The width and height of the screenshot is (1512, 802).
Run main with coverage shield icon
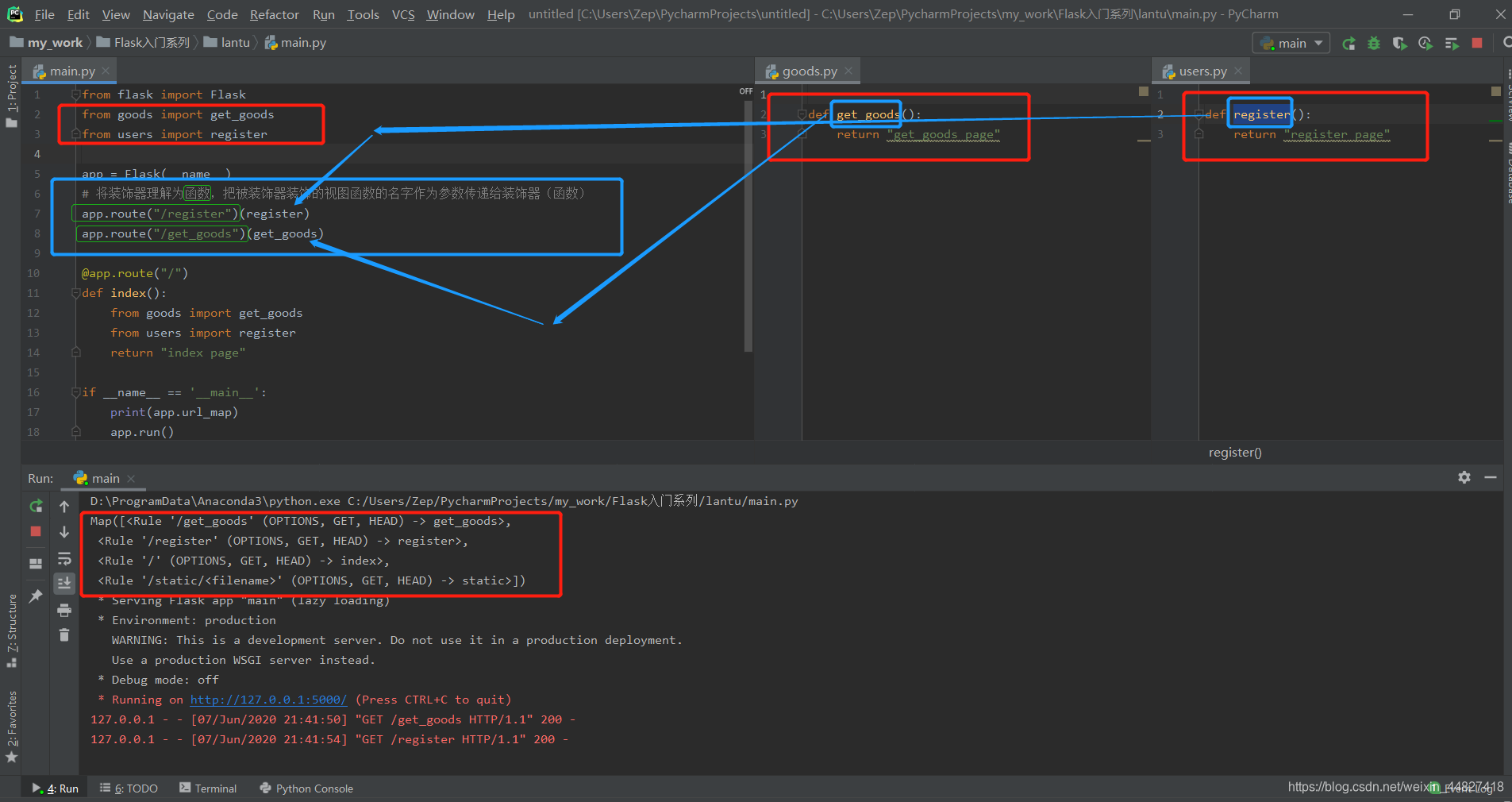click(x=1400, y=44)
